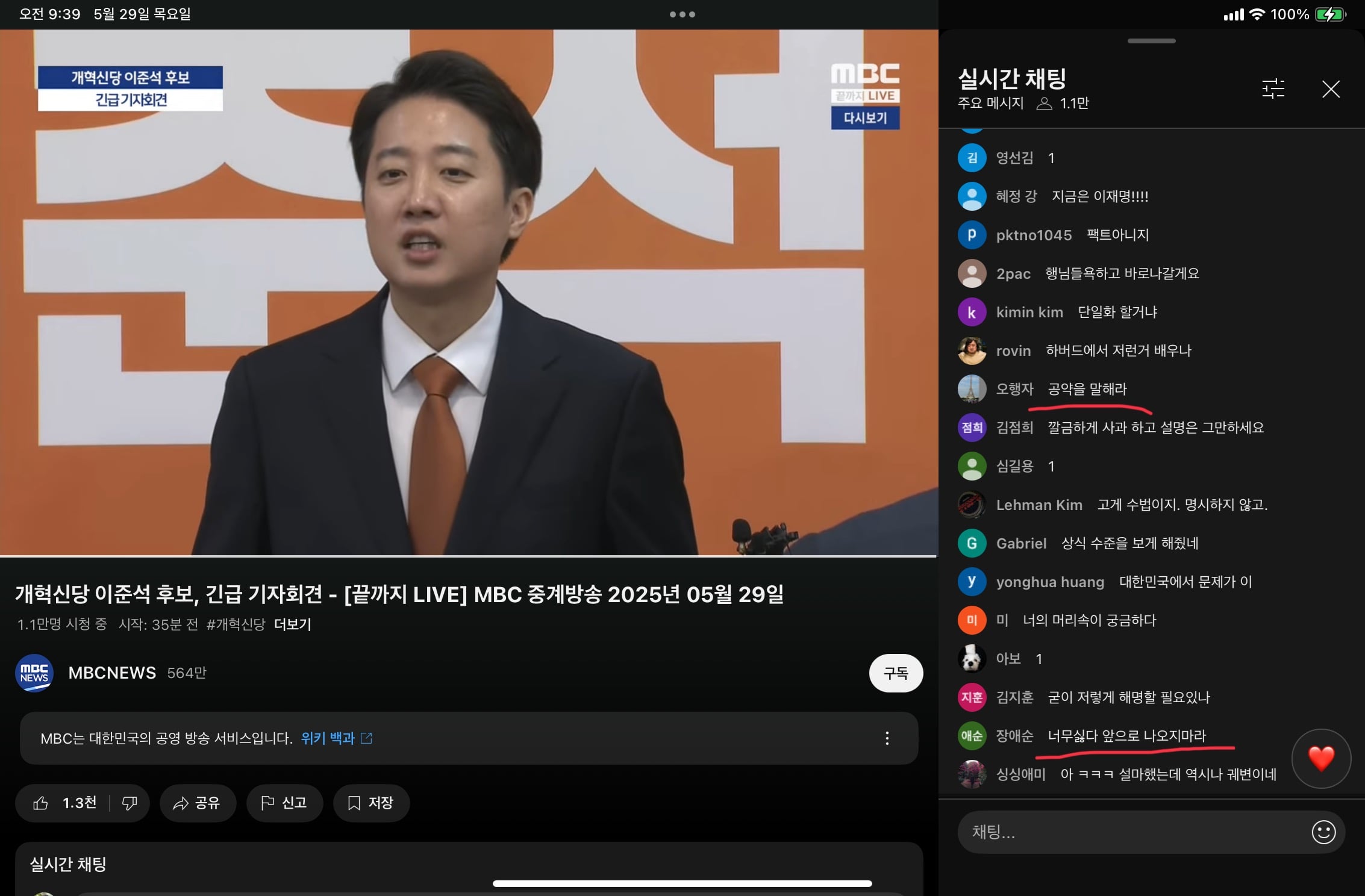
Task: Dislike the video with thumbs down
Action: click(x=130, y=803)
